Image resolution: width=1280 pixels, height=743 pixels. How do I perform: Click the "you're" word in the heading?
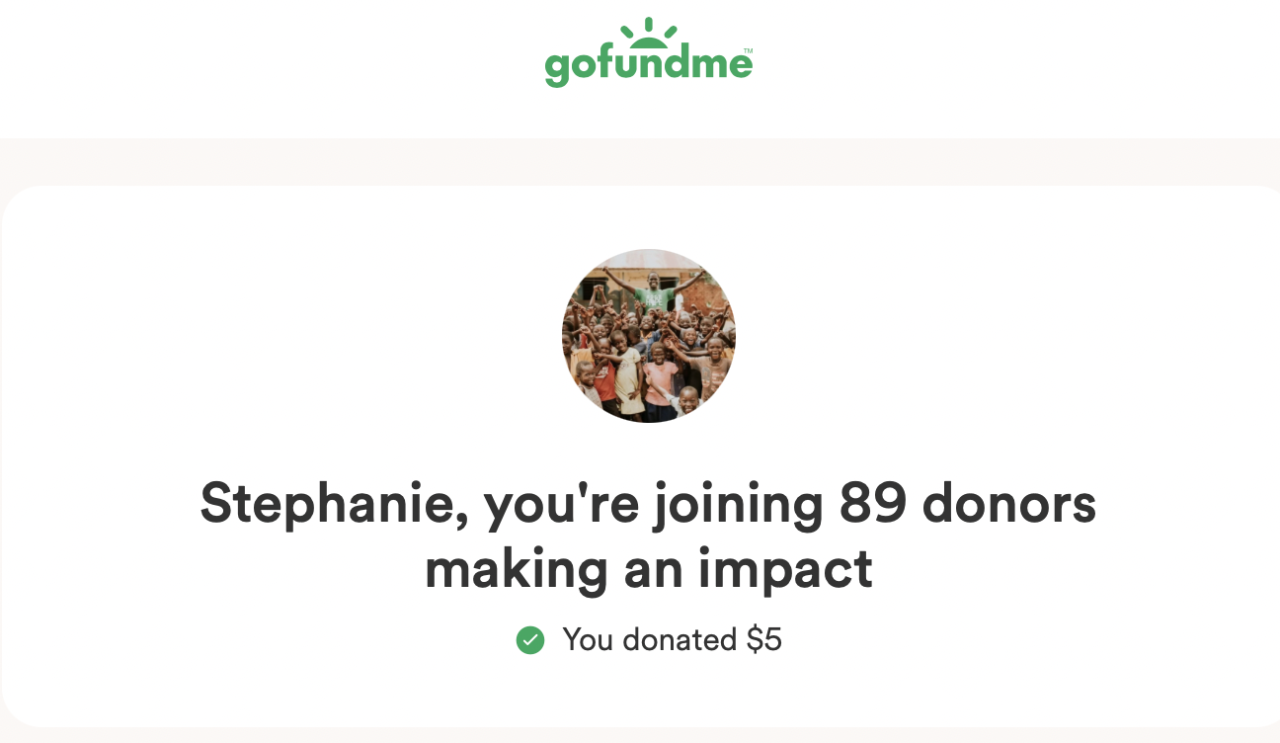[561, 505]
